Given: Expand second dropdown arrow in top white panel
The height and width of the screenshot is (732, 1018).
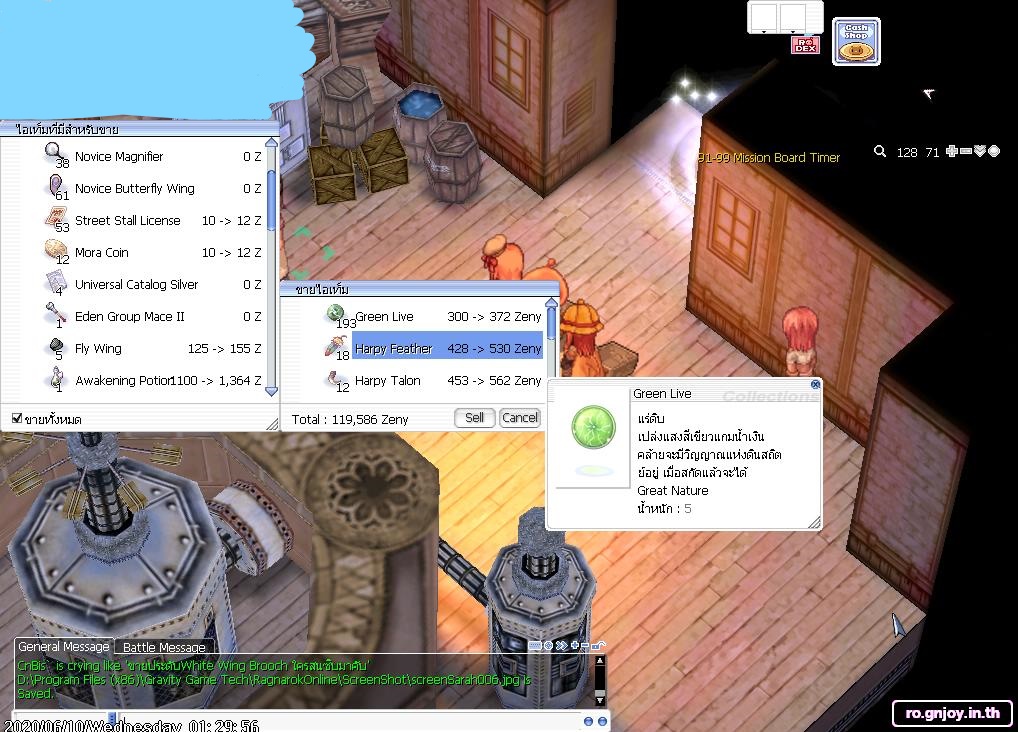Looking at the screenshot, I should 793,31.
